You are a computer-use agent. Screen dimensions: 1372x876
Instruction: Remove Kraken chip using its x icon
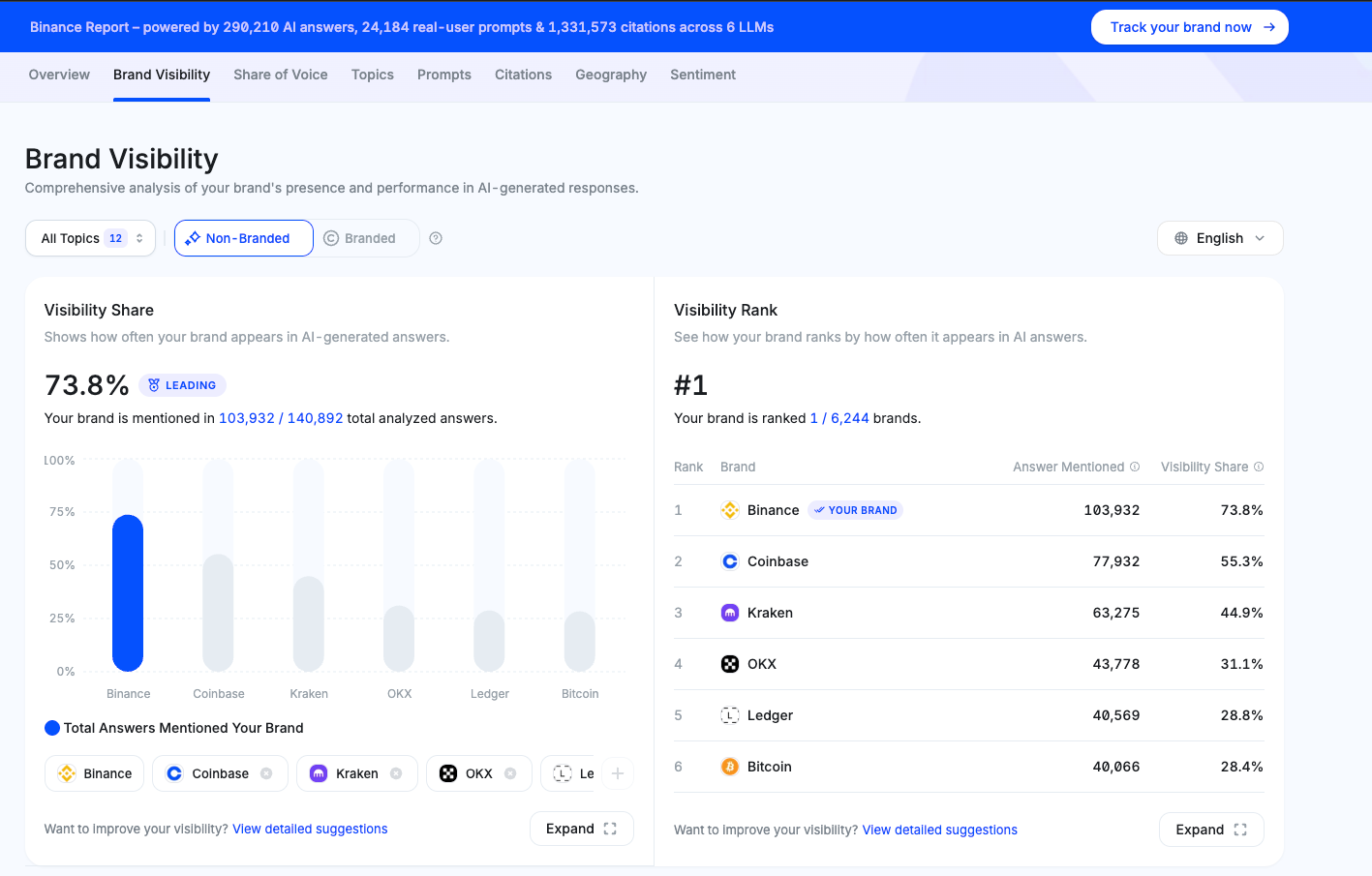[396, 773]
